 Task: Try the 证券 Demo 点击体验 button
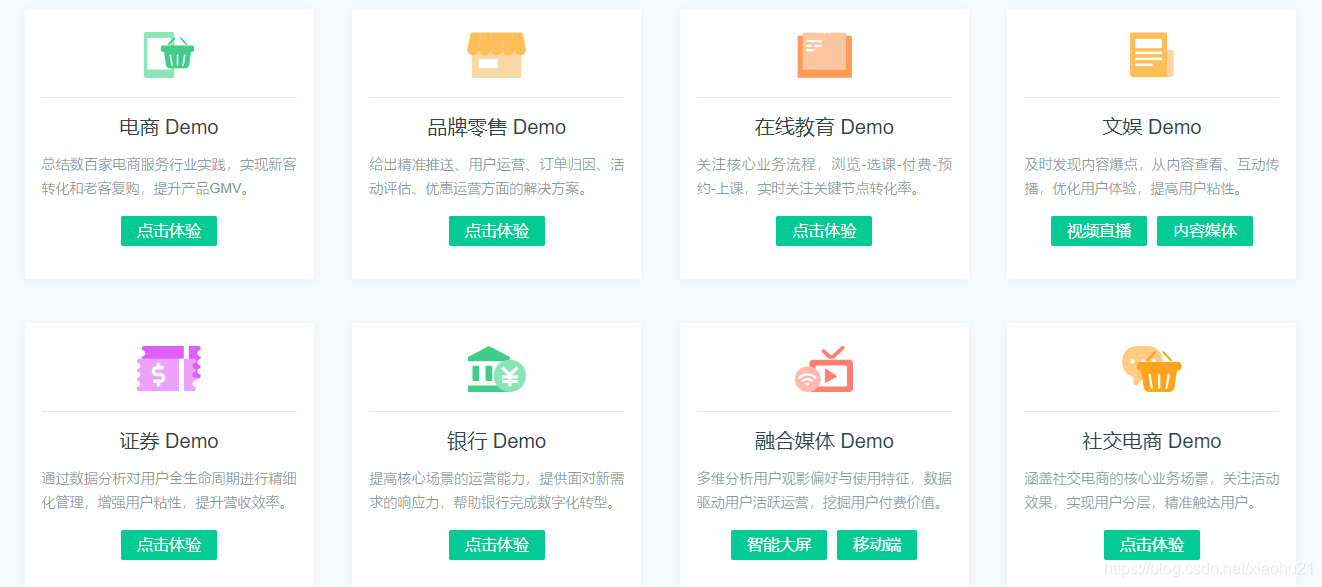click(x=169, y=545)
